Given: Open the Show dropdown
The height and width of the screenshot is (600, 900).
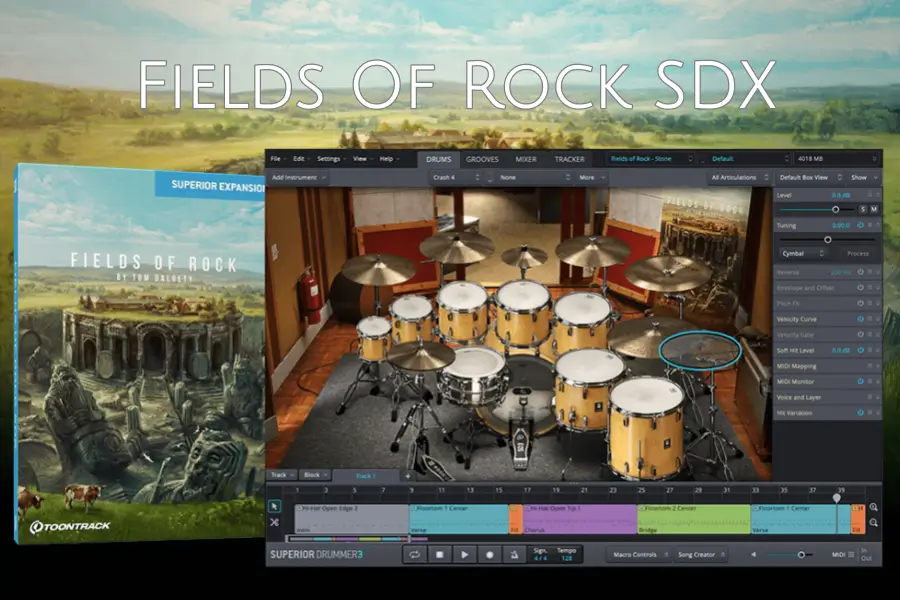Looking at the screenshot, I should pos(864,177).
